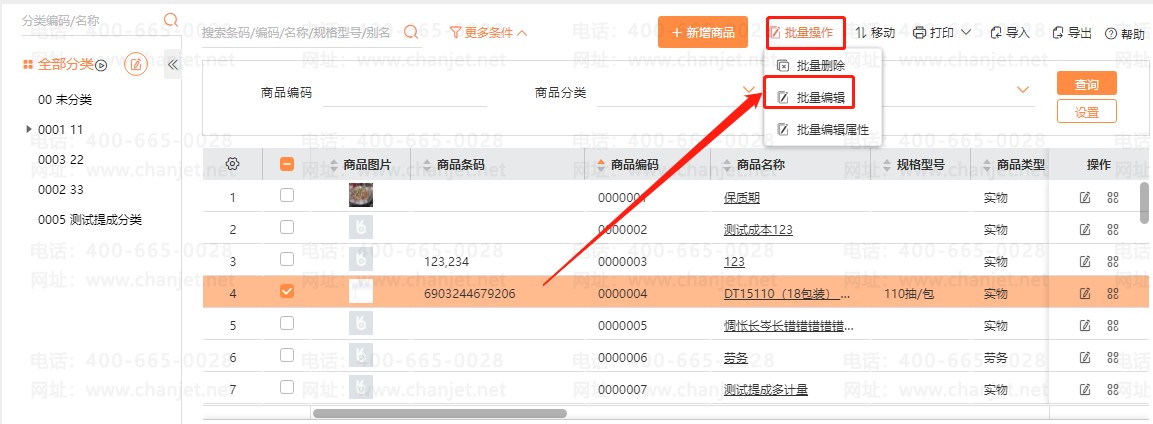This screenshot has width=1153, height=424.
Task: Open more-actions grid icon for row 0000005
Action: [1113, 326]
